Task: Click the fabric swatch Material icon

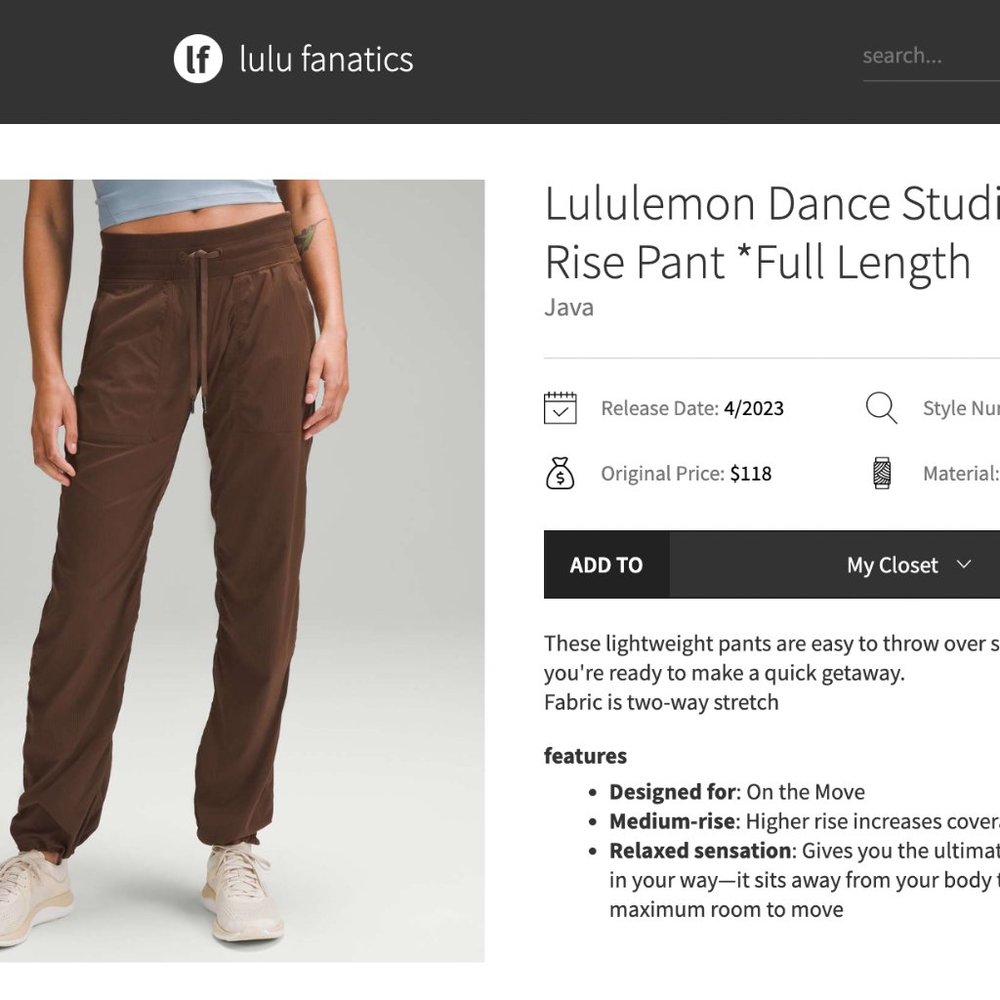Action: [x=881, y=473]
